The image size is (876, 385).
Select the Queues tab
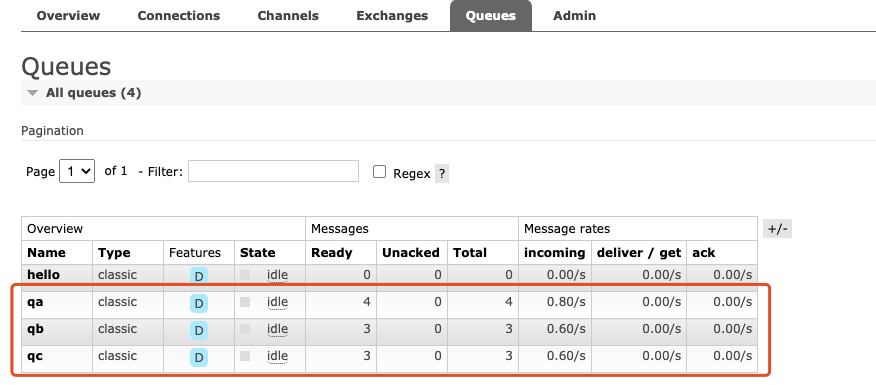[x=491, y=16]
